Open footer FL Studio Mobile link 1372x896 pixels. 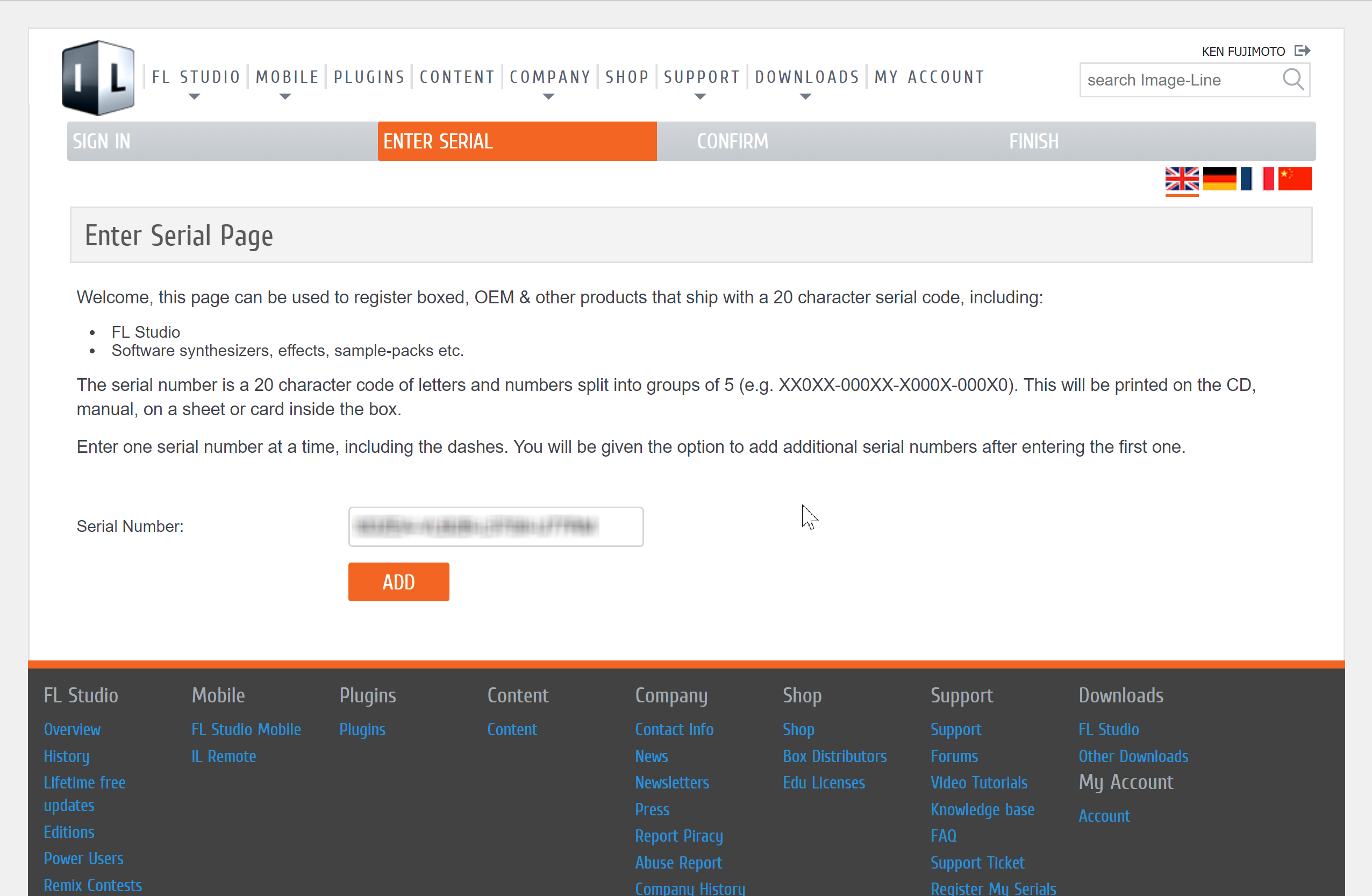(x=246, y=729)
